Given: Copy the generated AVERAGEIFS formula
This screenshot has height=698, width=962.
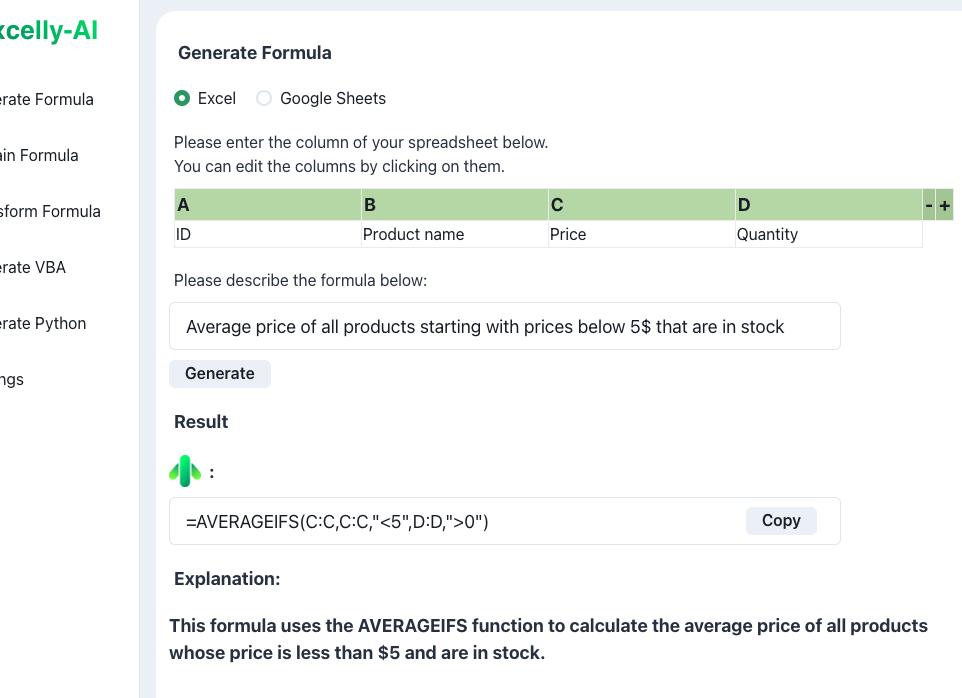Looking at the screenshot, I should [780, 521].
